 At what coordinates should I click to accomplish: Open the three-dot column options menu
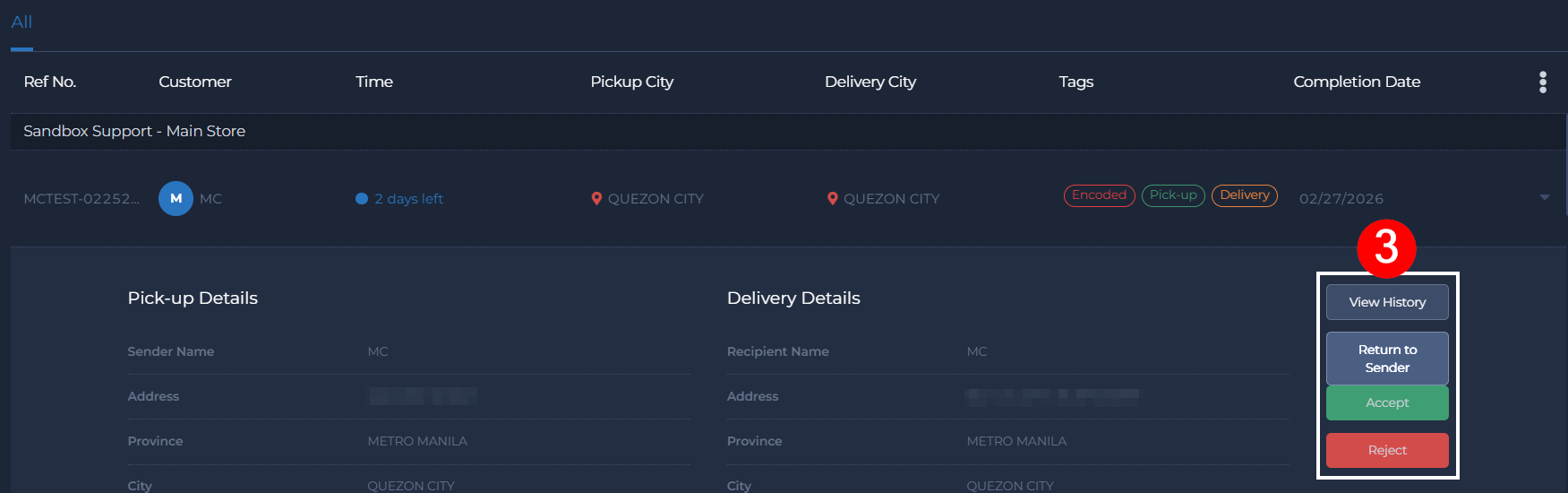point(1542,82)
